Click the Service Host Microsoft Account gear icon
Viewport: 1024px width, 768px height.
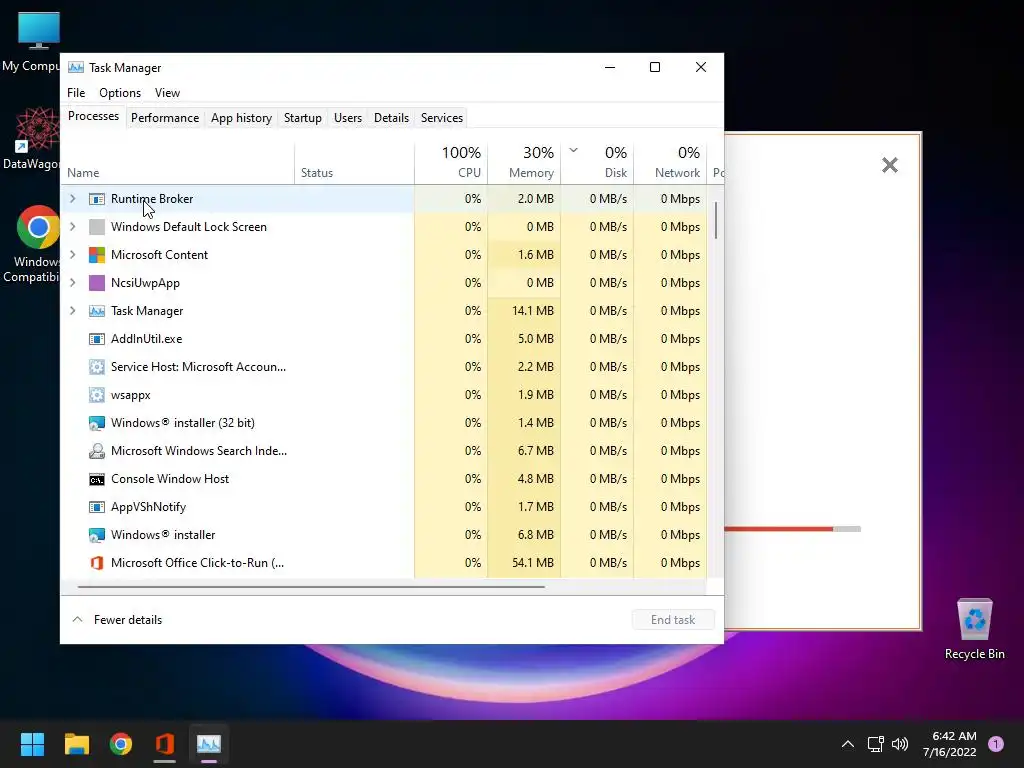(97, 367)
